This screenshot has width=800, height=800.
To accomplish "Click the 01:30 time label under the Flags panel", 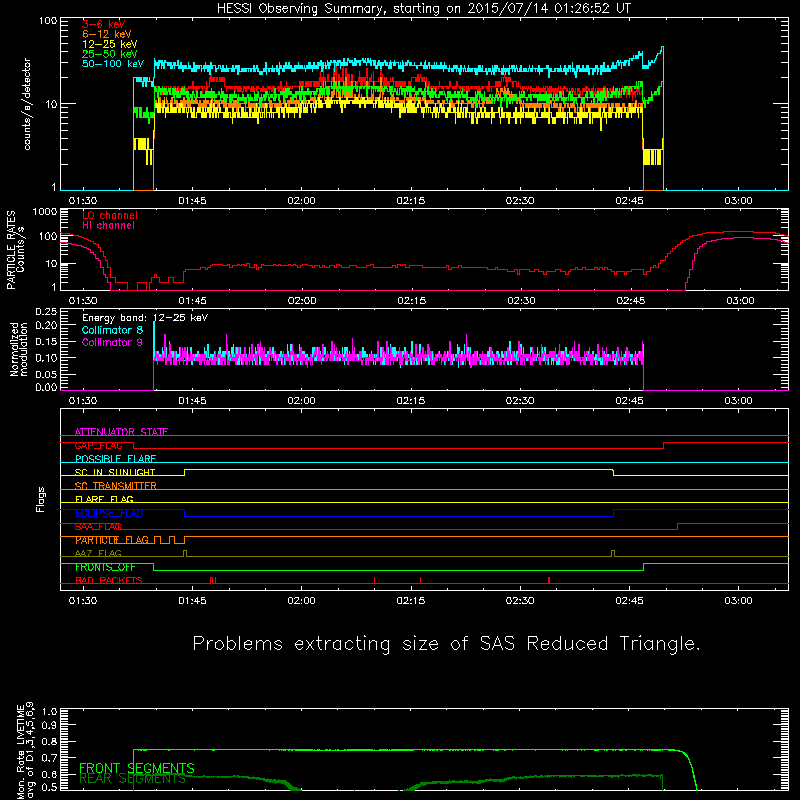I will point(83,601).
